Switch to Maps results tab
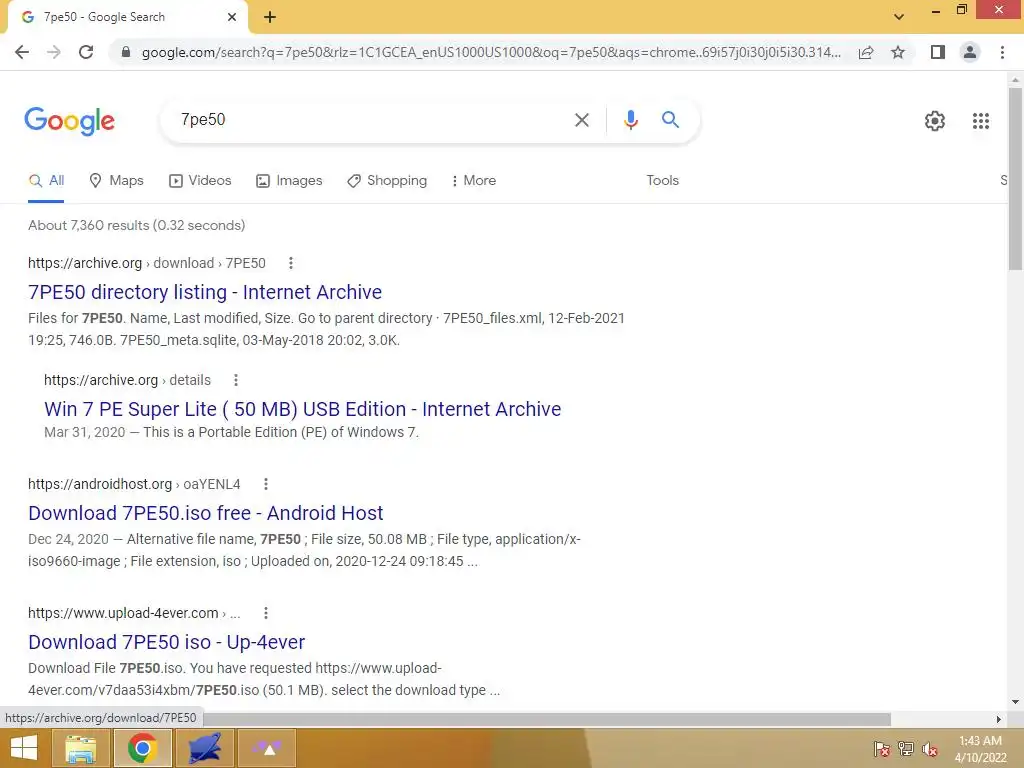This screenshot has width=1024, height=768. click(x=116, y=181)
